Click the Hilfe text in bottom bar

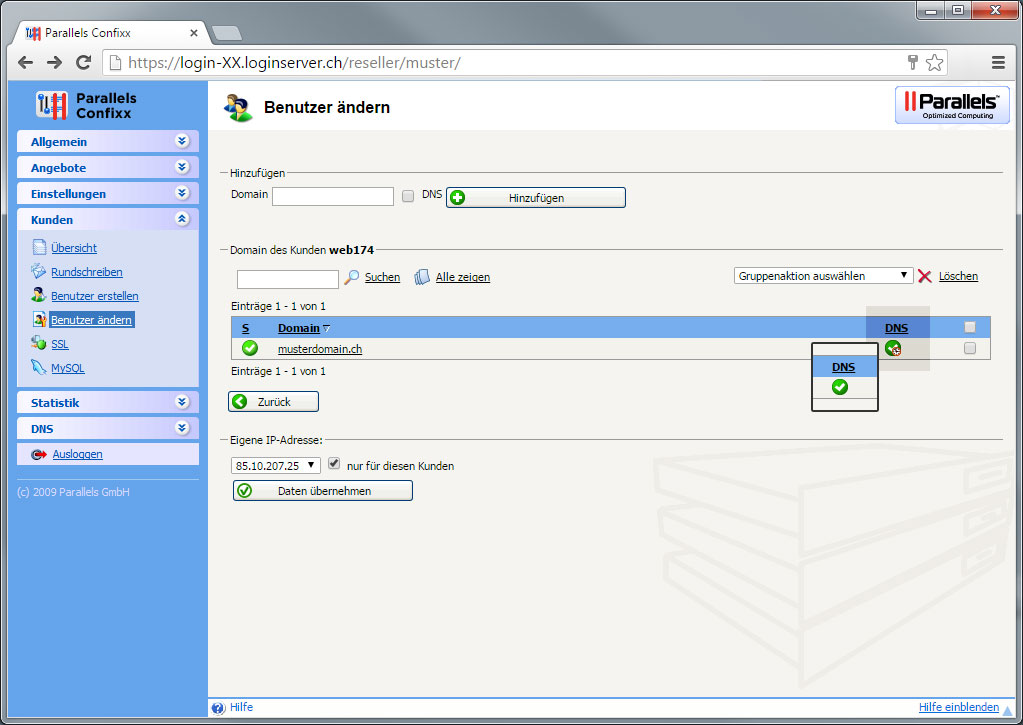tap(241, 707)
